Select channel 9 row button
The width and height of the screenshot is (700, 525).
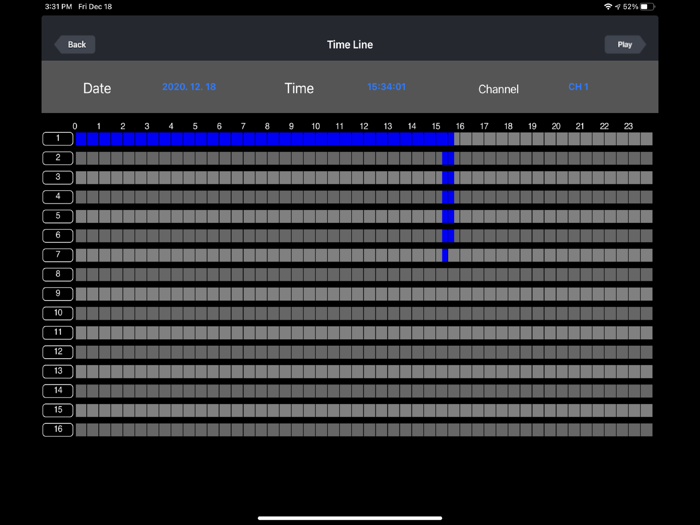click(x=58, y=294)
